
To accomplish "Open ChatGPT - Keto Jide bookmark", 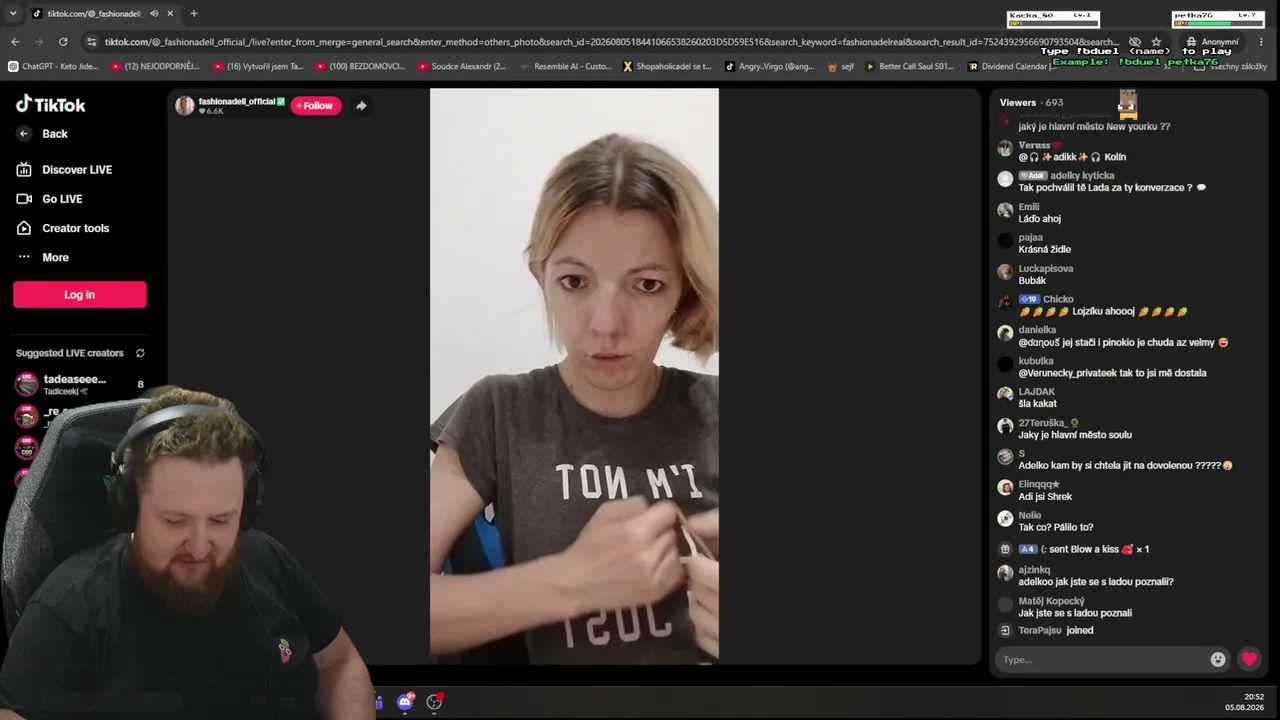I will (53, 67).
